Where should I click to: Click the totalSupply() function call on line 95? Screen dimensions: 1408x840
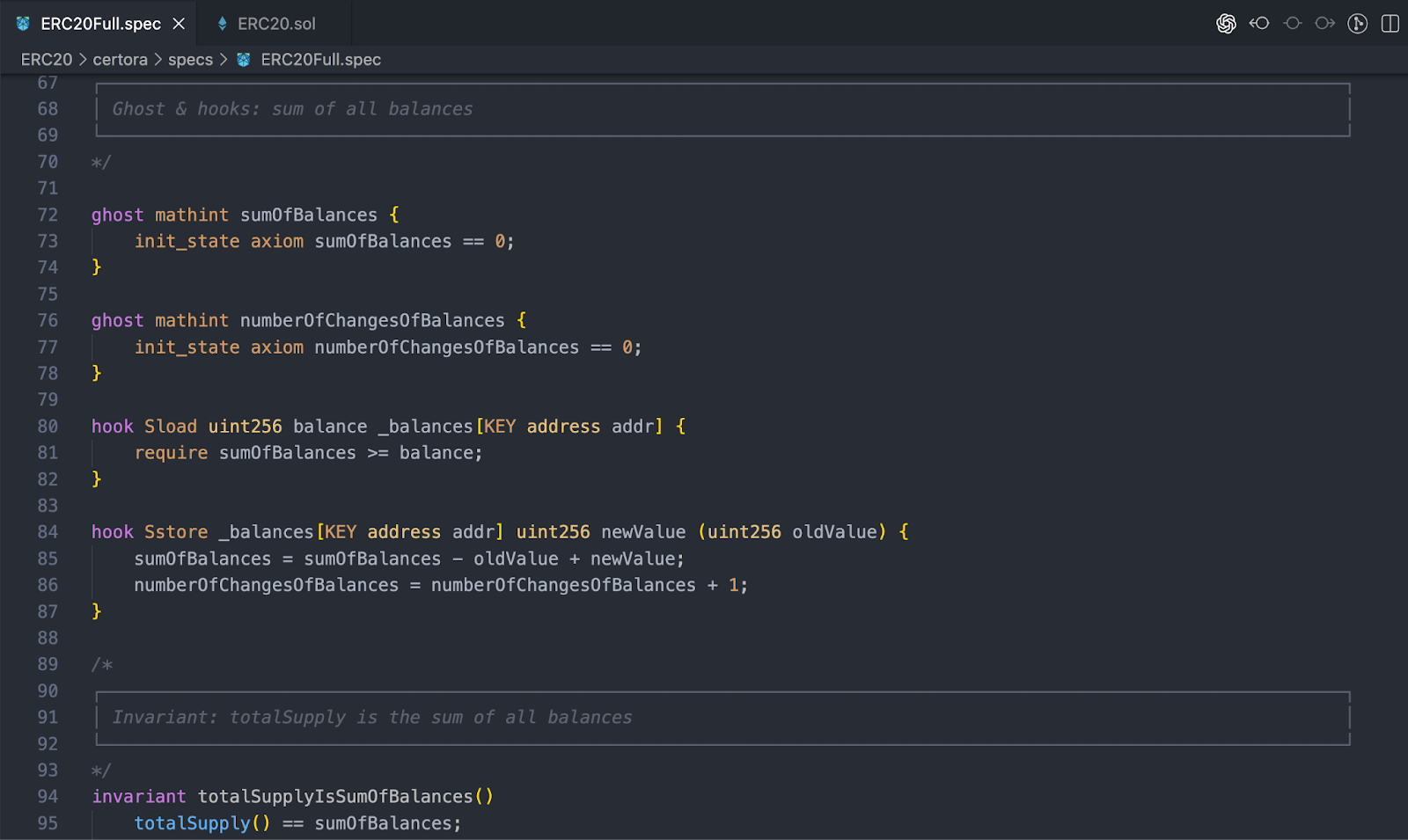coord(202,823)
